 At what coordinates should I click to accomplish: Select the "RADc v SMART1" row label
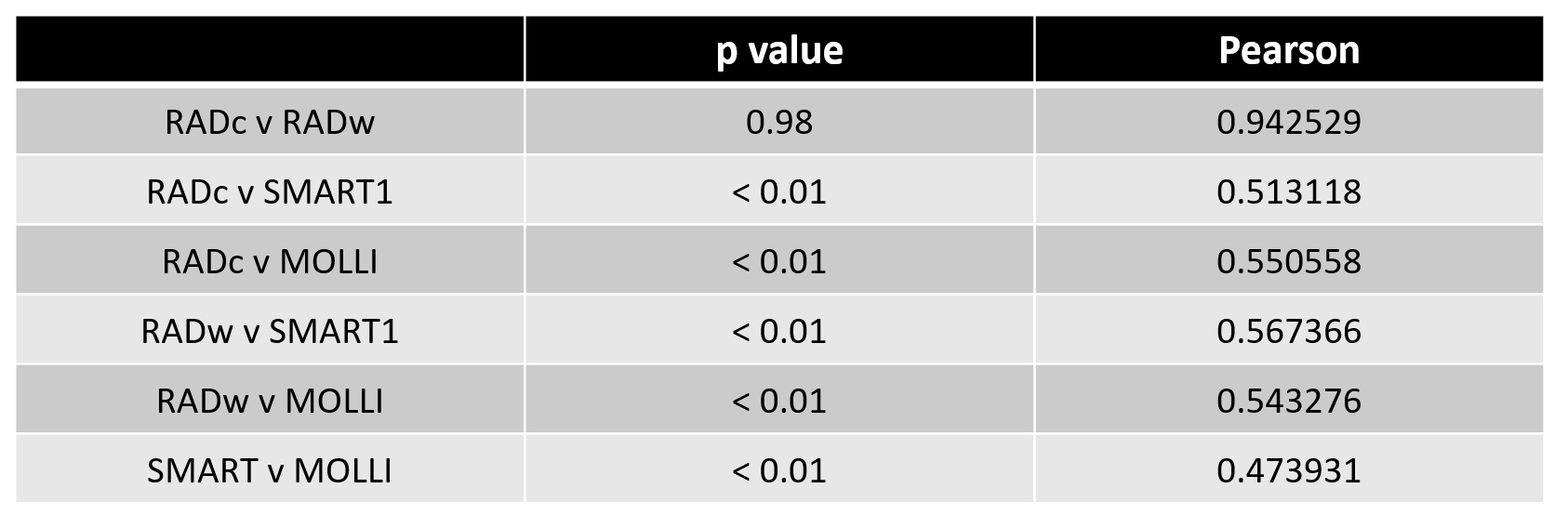[270, 192]
